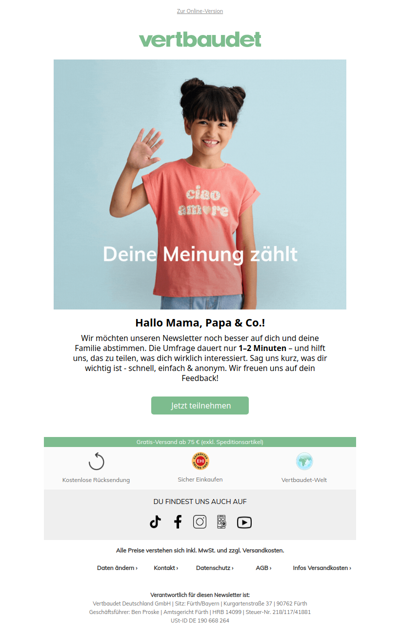Click the Kostenlose Rücksendung text label
Viewport: 400px width, 641px height.
tap(96, 480)
